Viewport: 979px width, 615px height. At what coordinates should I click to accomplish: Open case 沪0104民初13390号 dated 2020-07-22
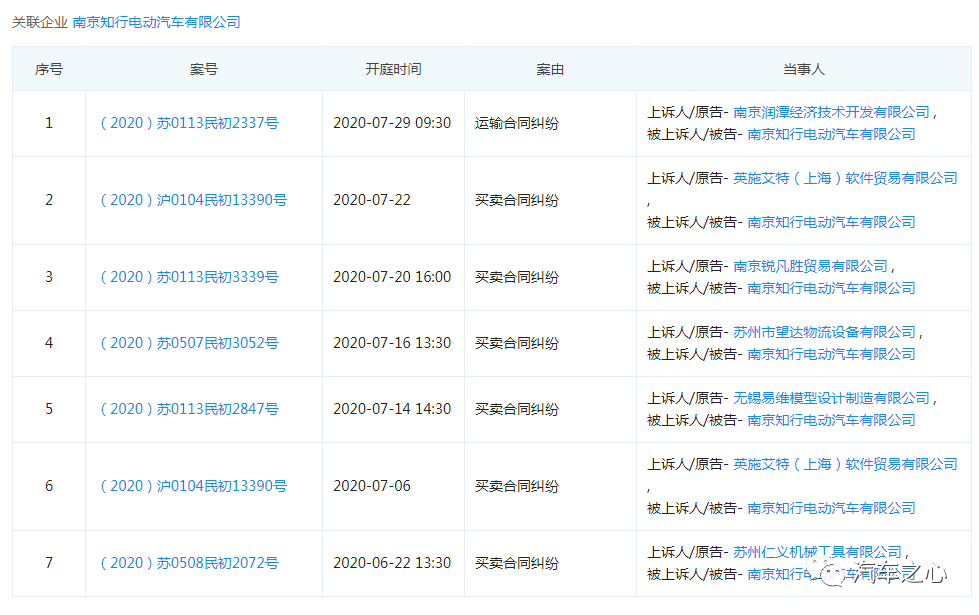194,200
